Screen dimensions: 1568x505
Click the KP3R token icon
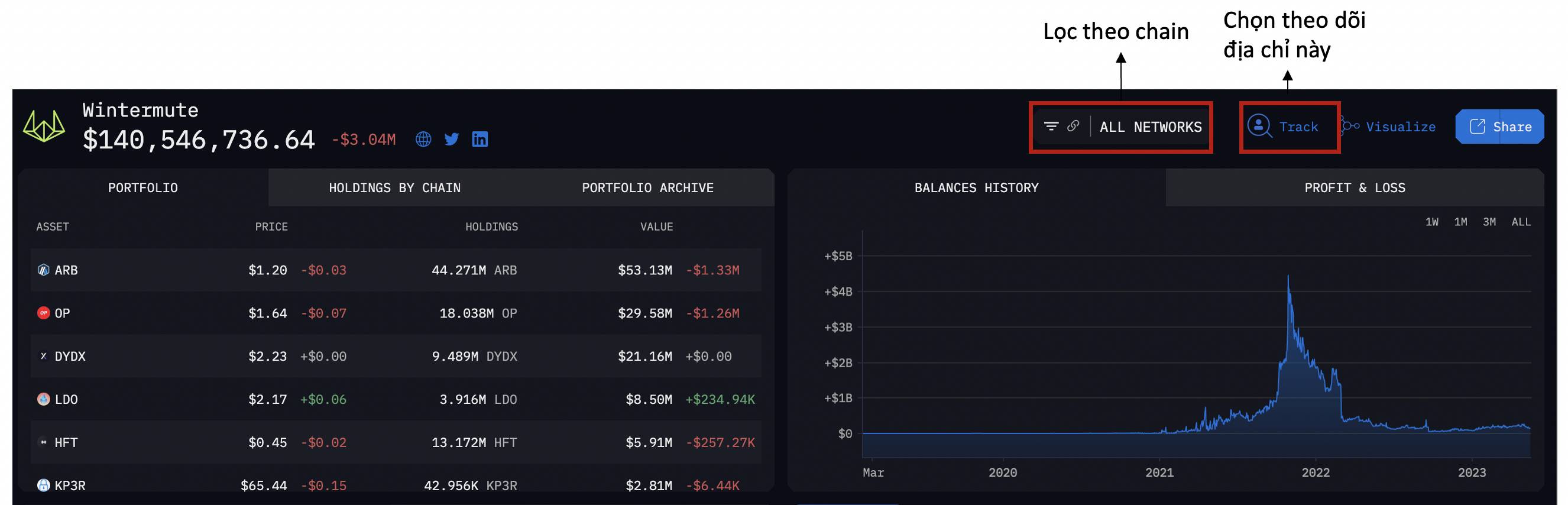pos(43,485)
